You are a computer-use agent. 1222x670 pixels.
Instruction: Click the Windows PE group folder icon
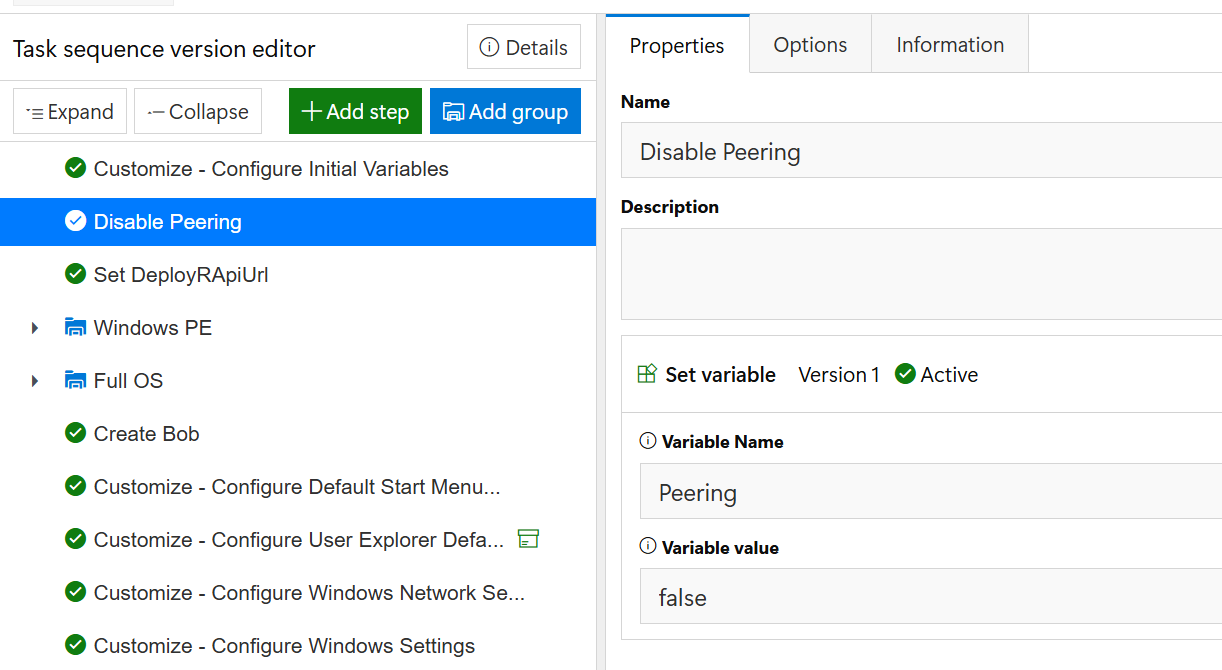(x=75, y=327)
